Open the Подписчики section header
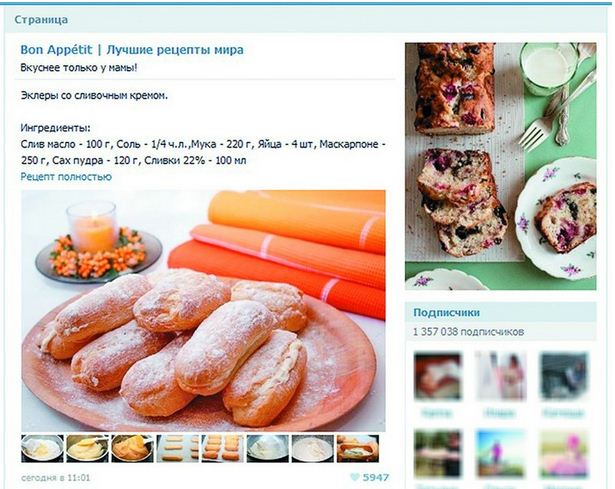The height and width of the screenshot is (489, 615). (x=446, y=313)
